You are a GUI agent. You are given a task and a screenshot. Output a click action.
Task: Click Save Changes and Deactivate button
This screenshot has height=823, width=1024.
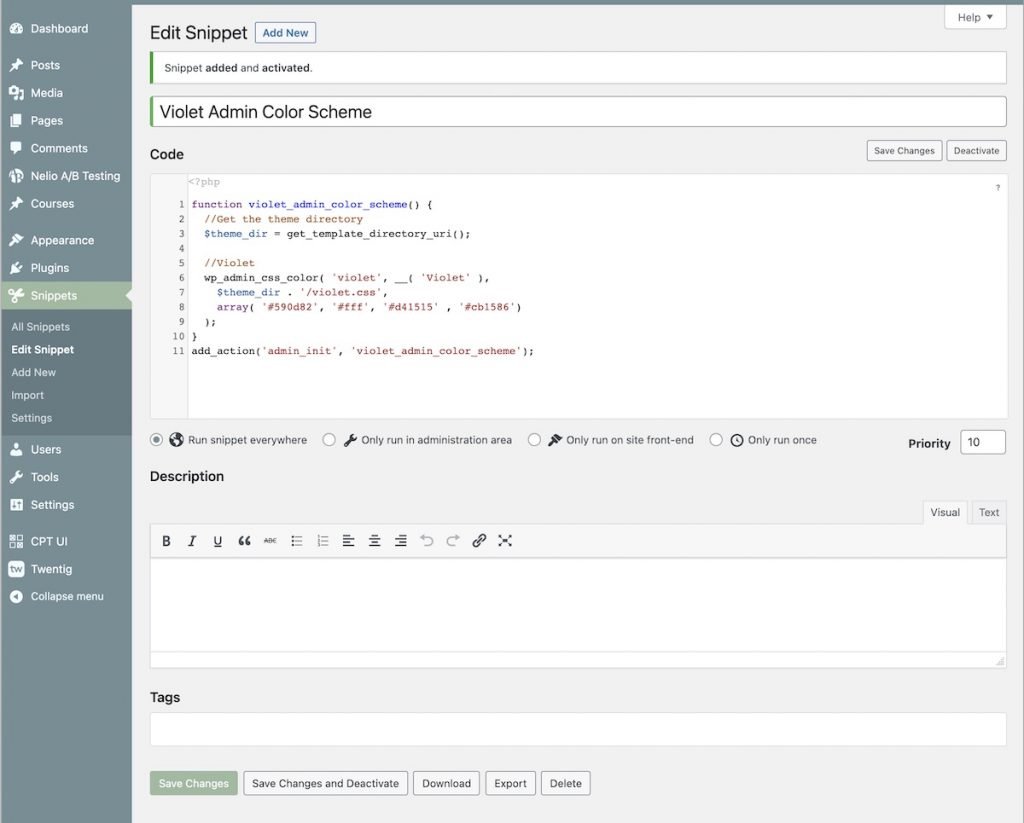pyautogui.click(x=325, y=783)
